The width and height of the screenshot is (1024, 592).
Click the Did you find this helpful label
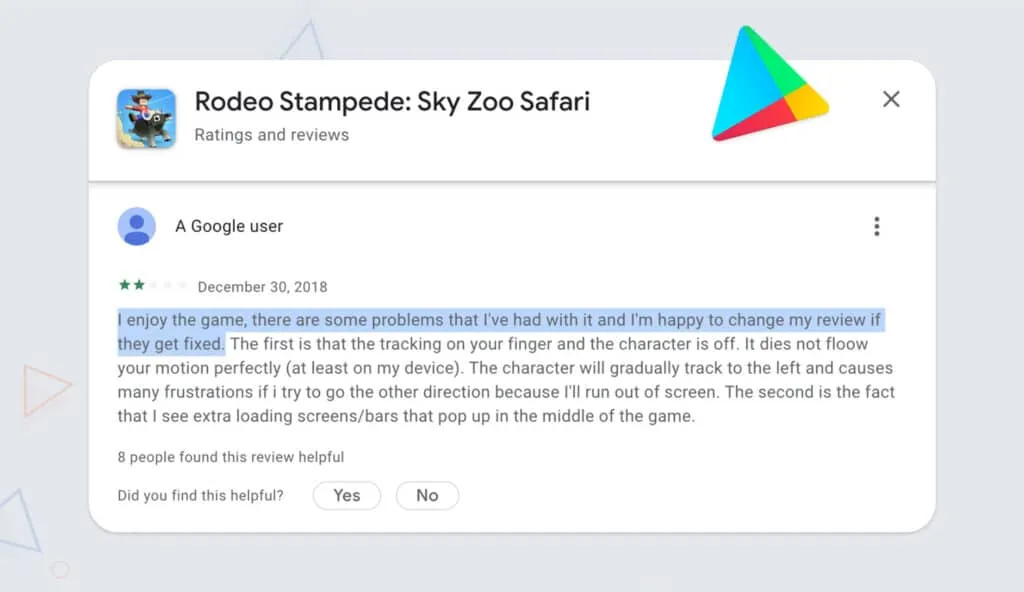coord(200,495)
